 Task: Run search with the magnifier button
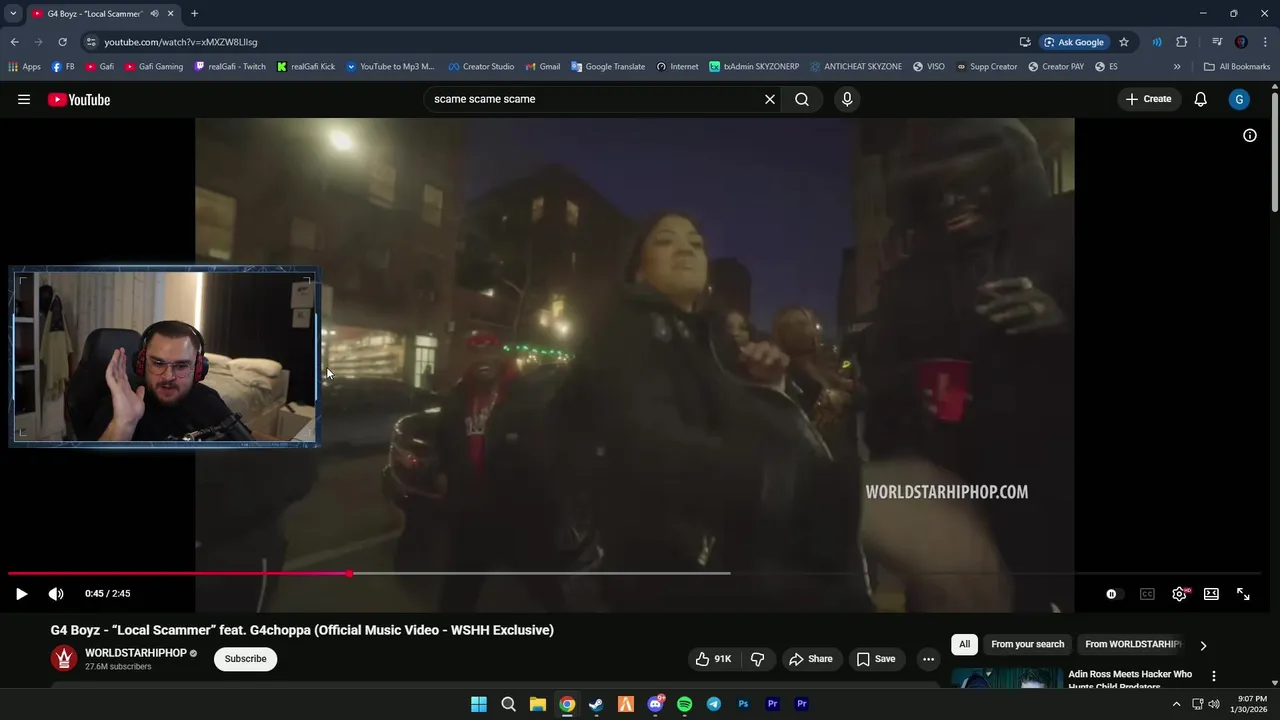[802, 99]
